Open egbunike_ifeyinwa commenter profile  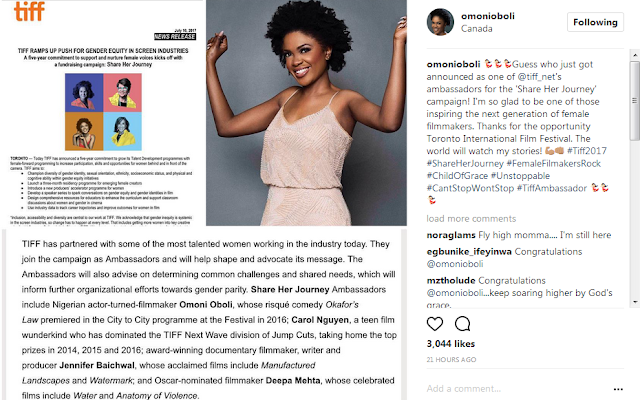point(469,252)
